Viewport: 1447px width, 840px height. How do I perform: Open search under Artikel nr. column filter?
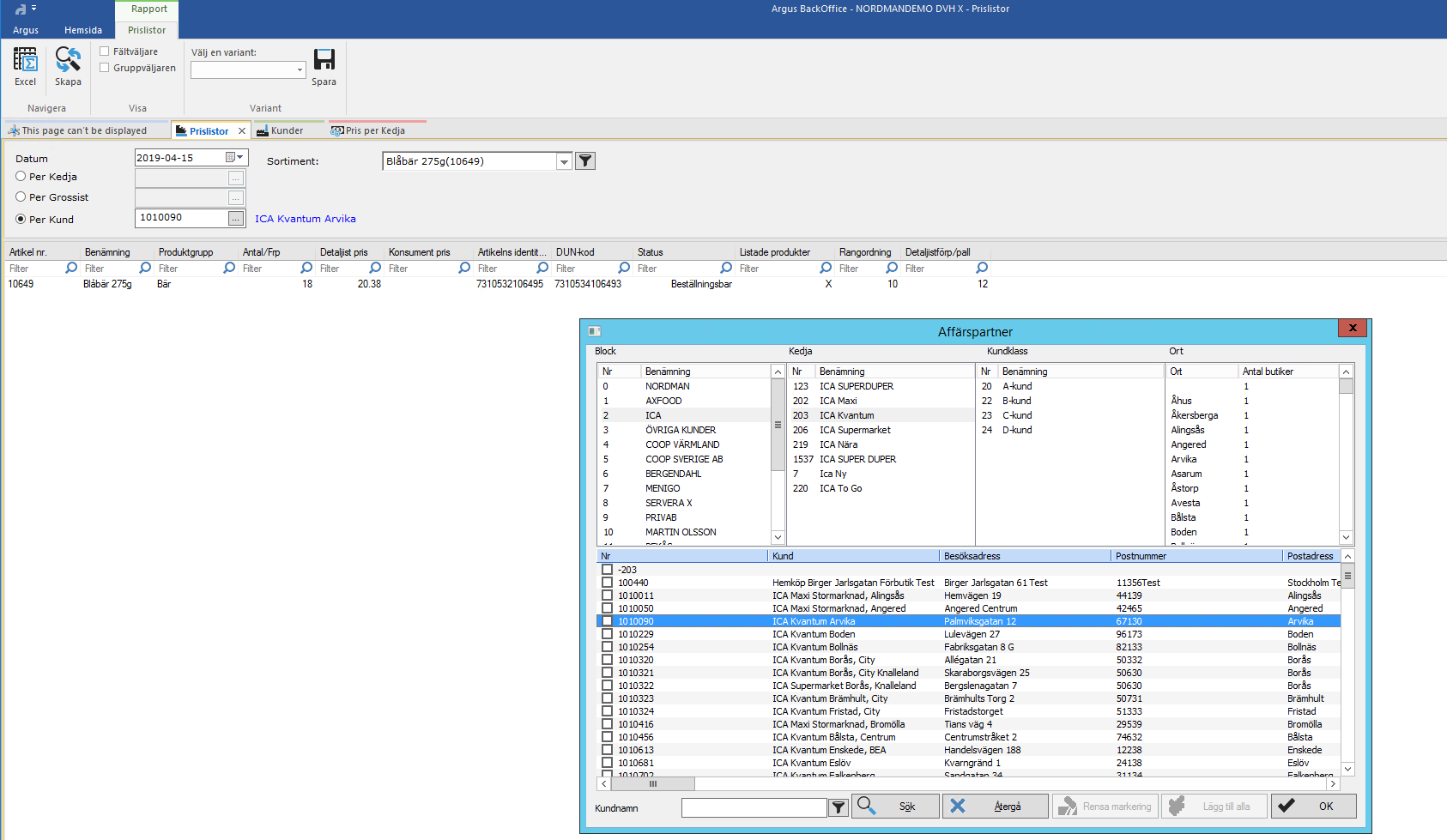71,268
